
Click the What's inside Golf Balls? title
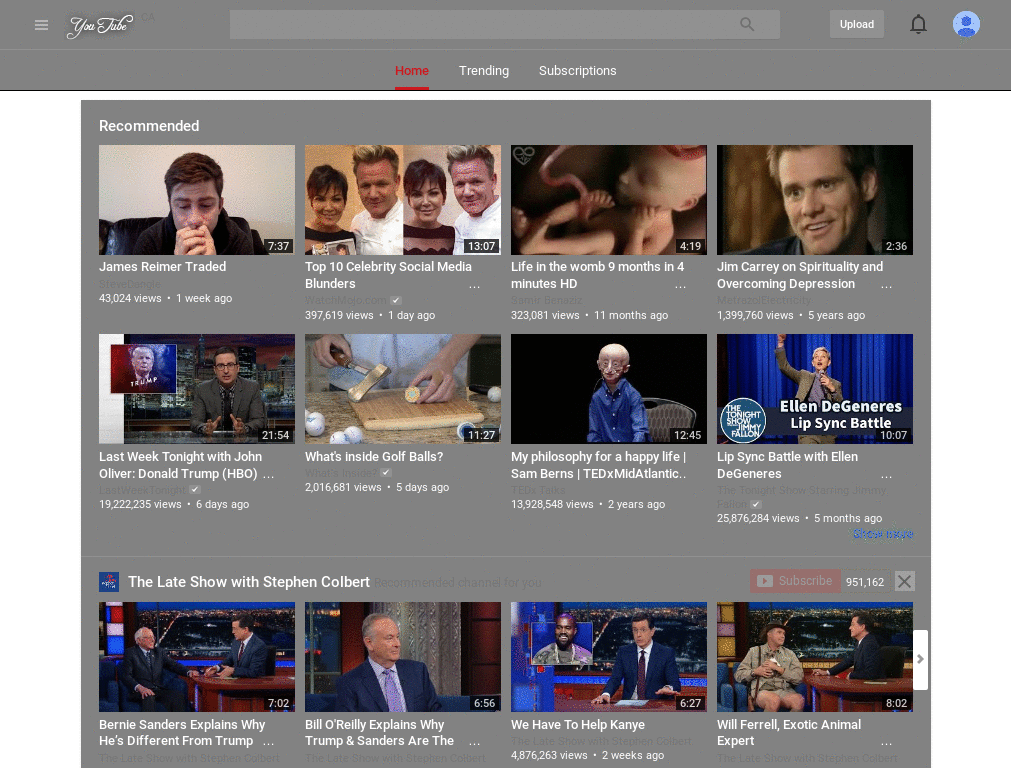pos(374,456)
